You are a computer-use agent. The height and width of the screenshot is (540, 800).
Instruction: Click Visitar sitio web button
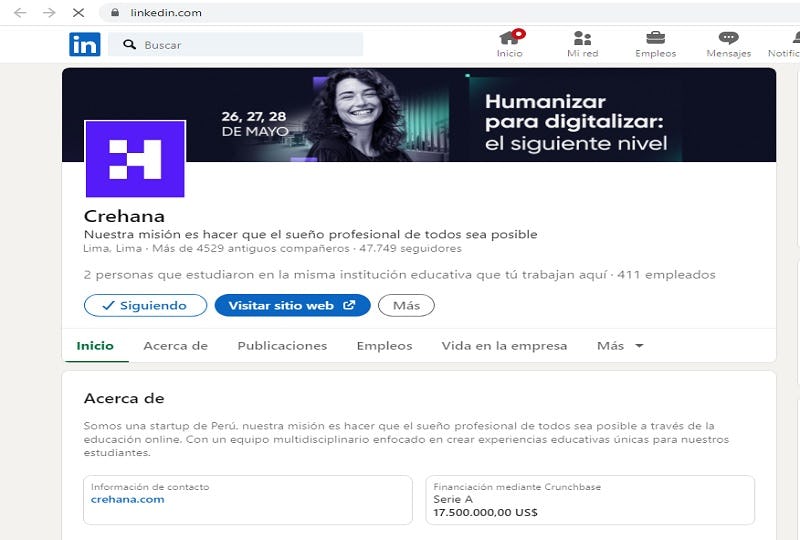coord(292,305)
